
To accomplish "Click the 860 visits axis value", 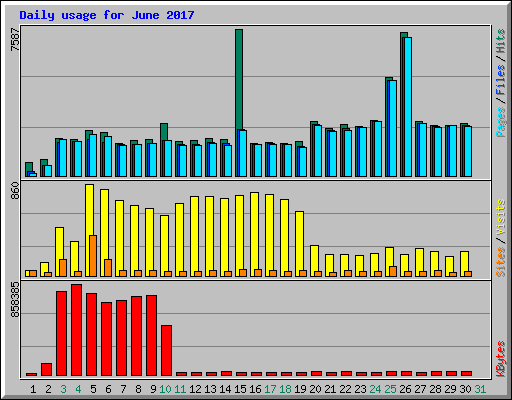I will [x=15, y=191].
